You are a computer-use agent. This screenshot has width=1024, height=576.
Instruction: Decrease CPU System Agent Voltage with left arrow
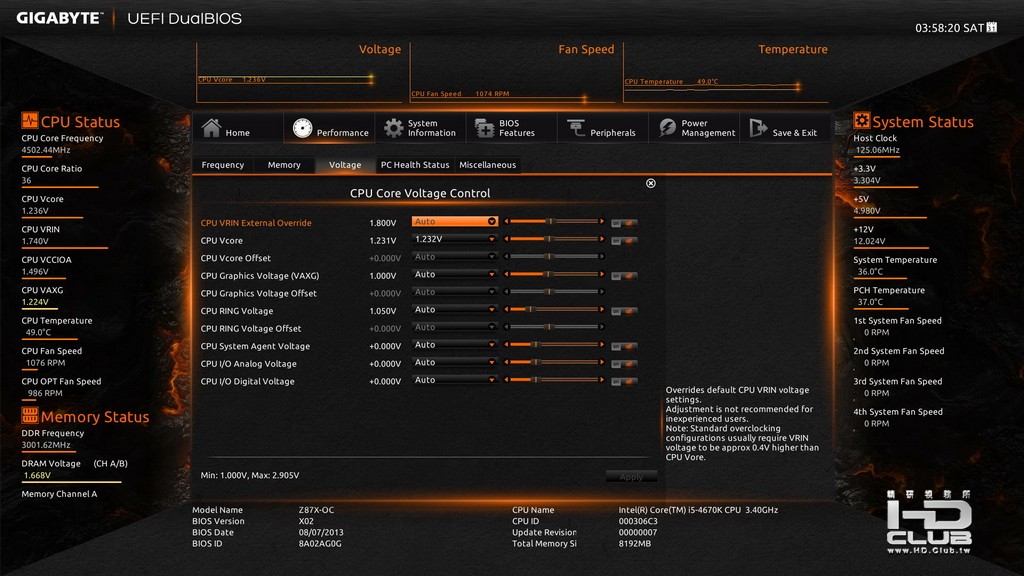pyautogui.click(x=506, y=345)
